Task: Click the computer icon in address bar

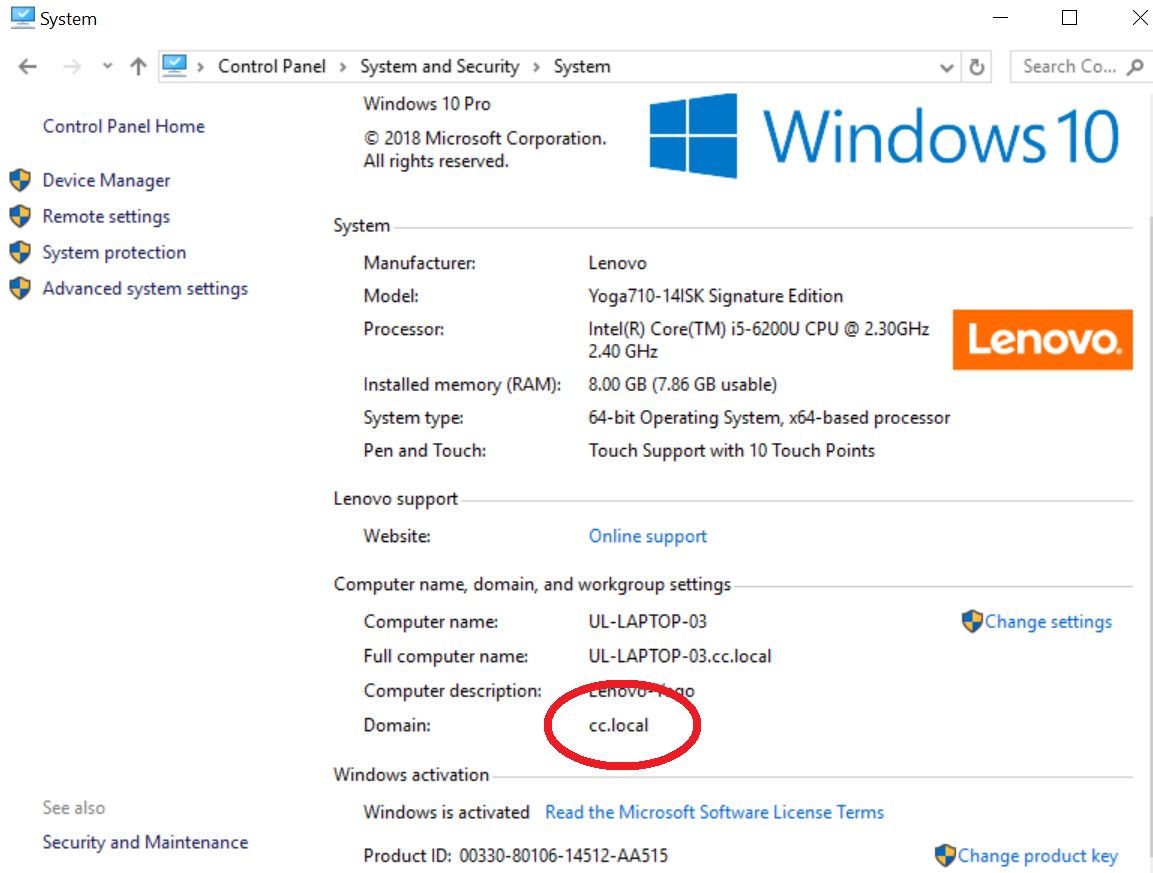Action: pyautogui.click(x=174, y=66)
